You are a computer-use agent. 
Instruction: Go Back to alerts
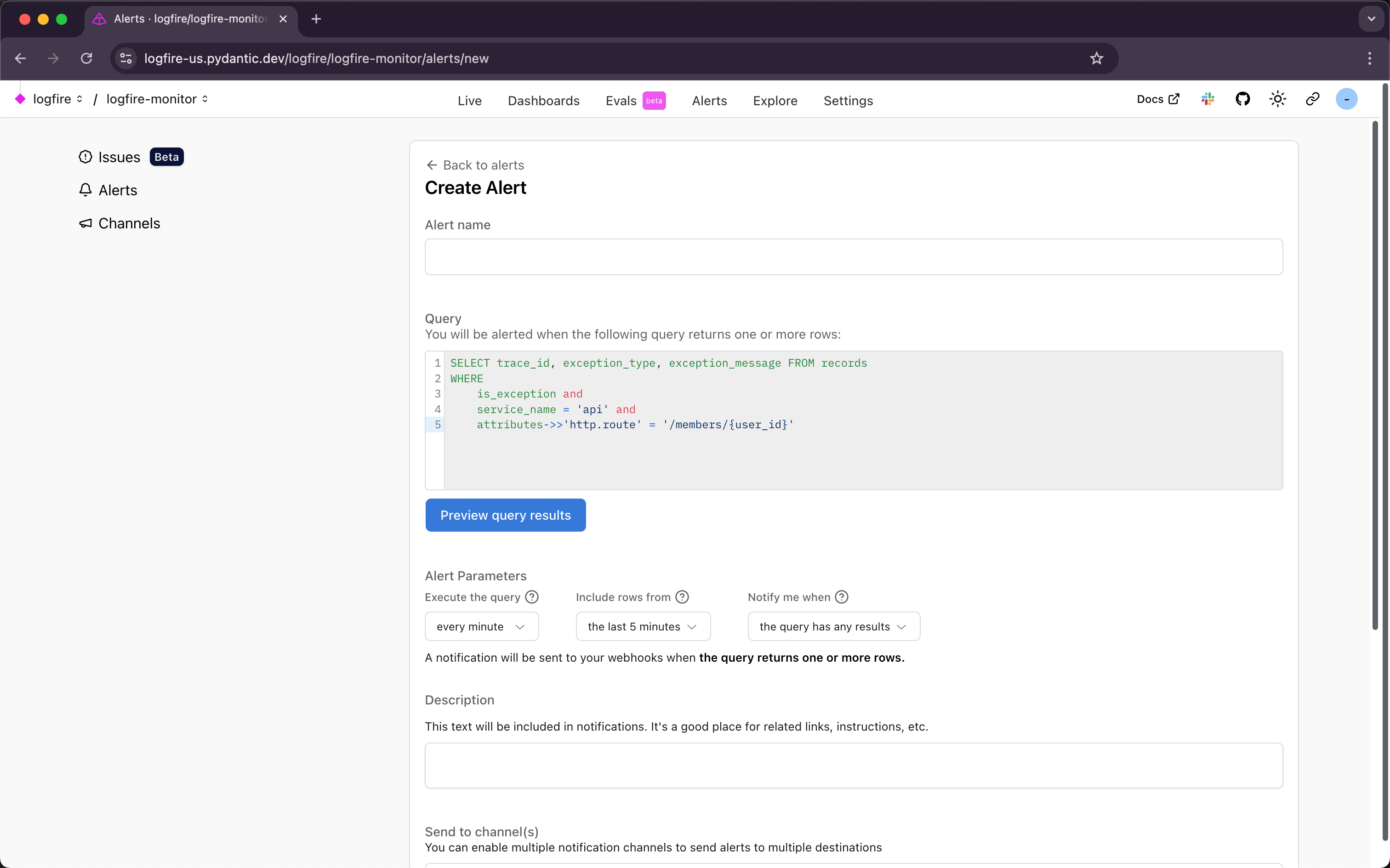[x=474, y=165]
